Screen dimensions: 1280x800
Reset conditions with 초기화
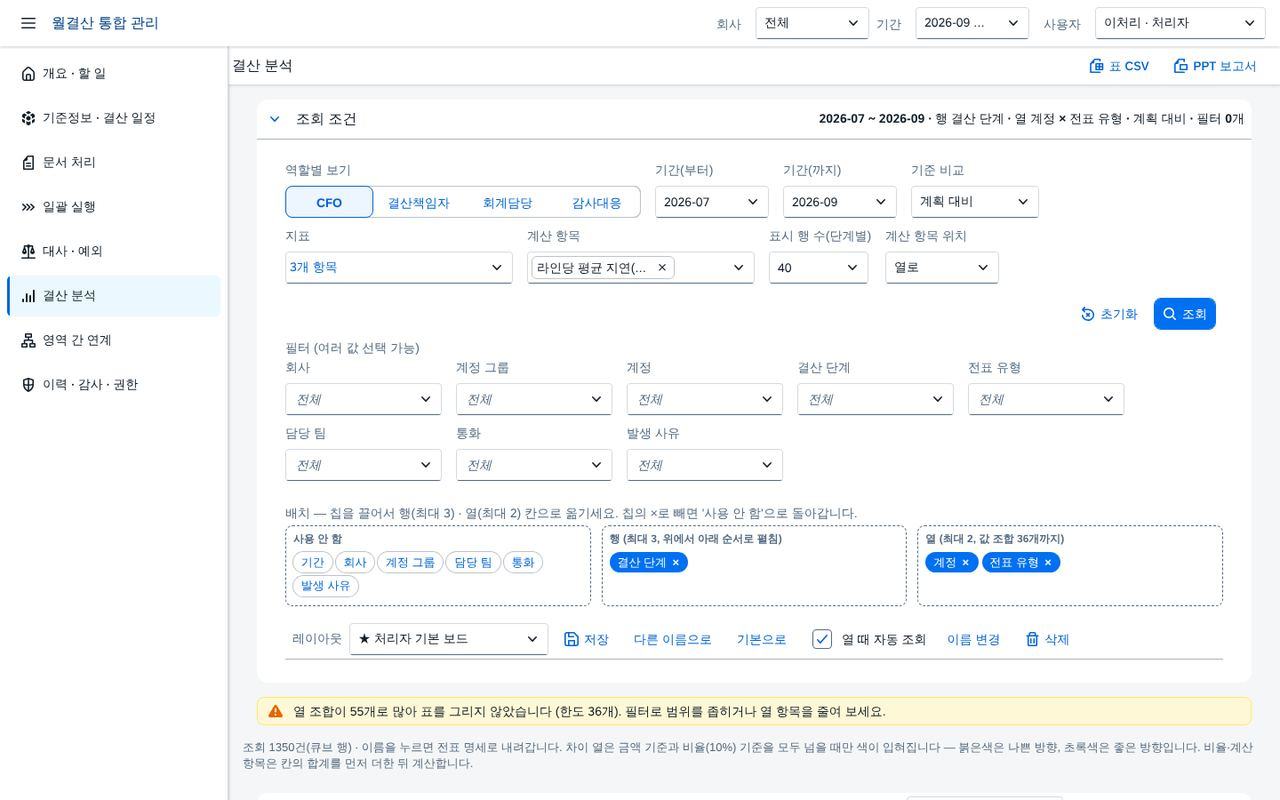point(1109,314)
